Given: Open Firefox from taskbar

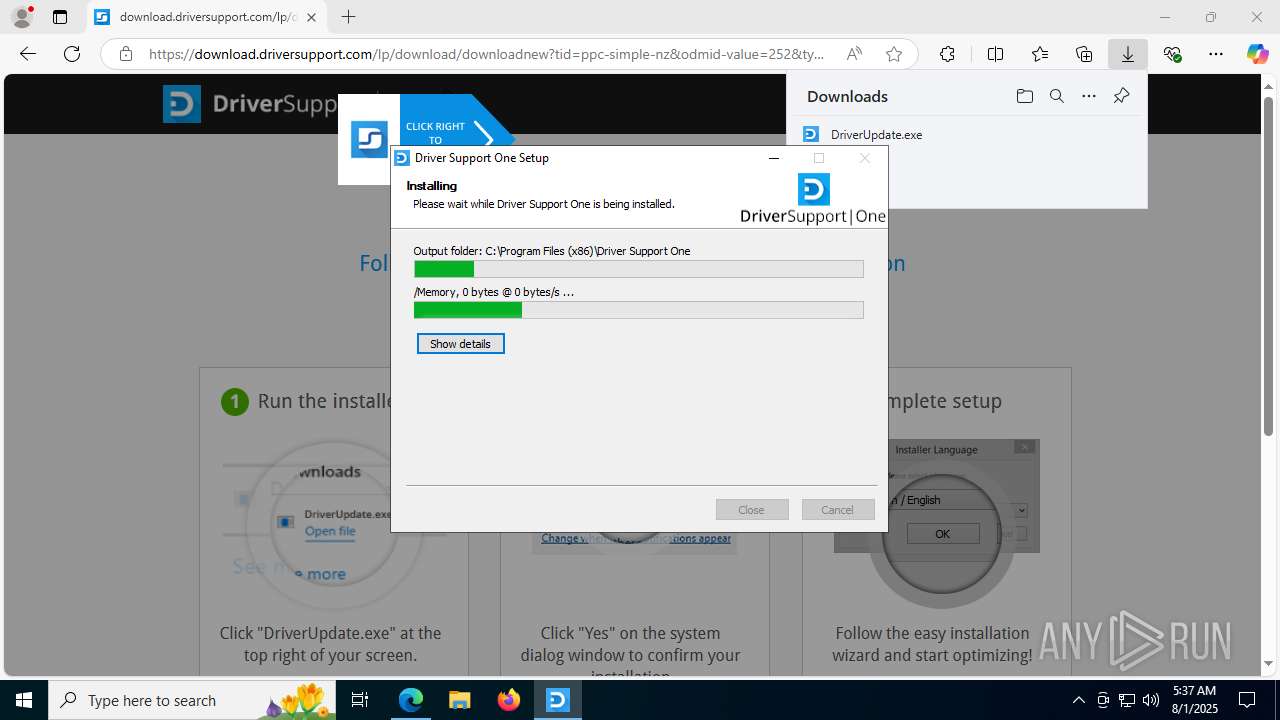Looking at the screenshot, I should 509,700.
